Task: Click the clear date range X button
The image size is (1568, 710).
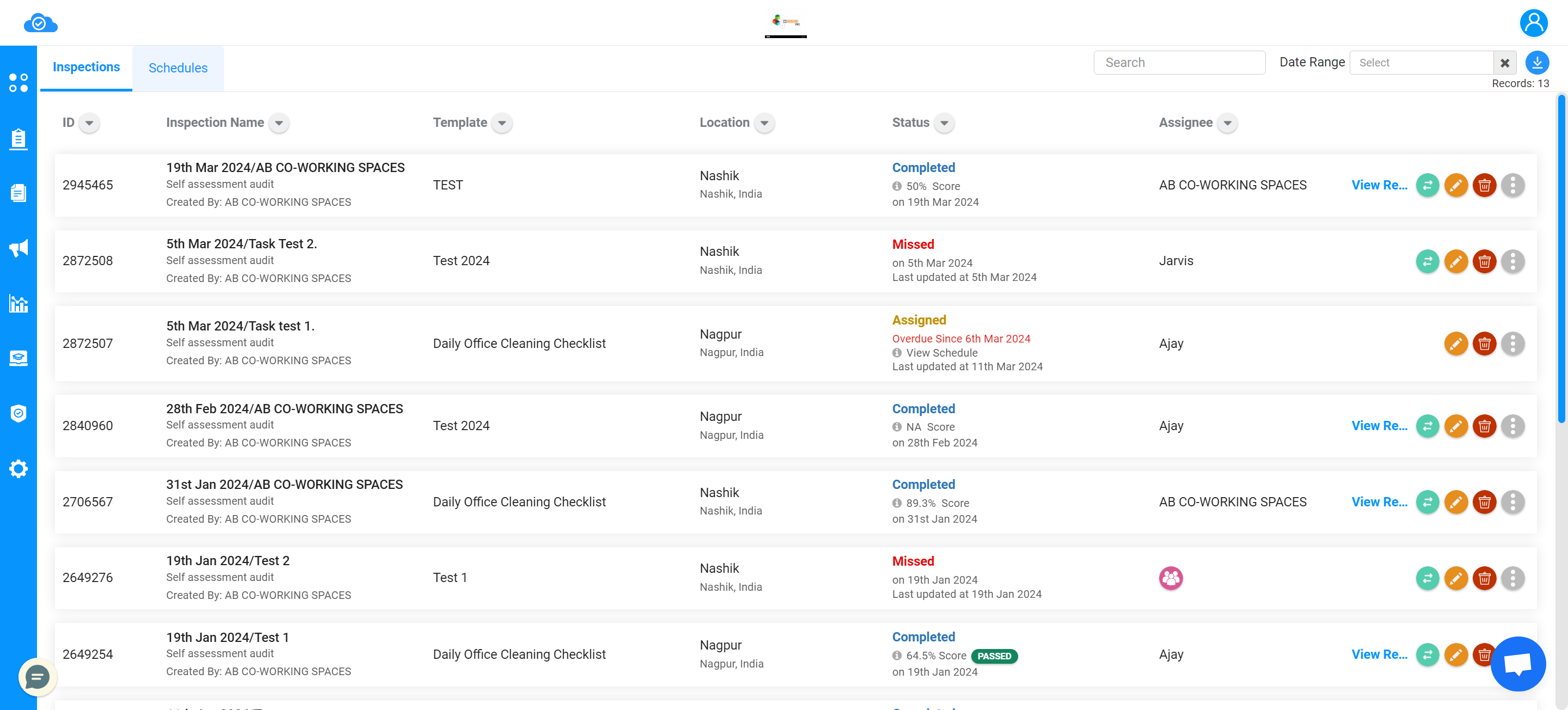Action: point(1505,62)
